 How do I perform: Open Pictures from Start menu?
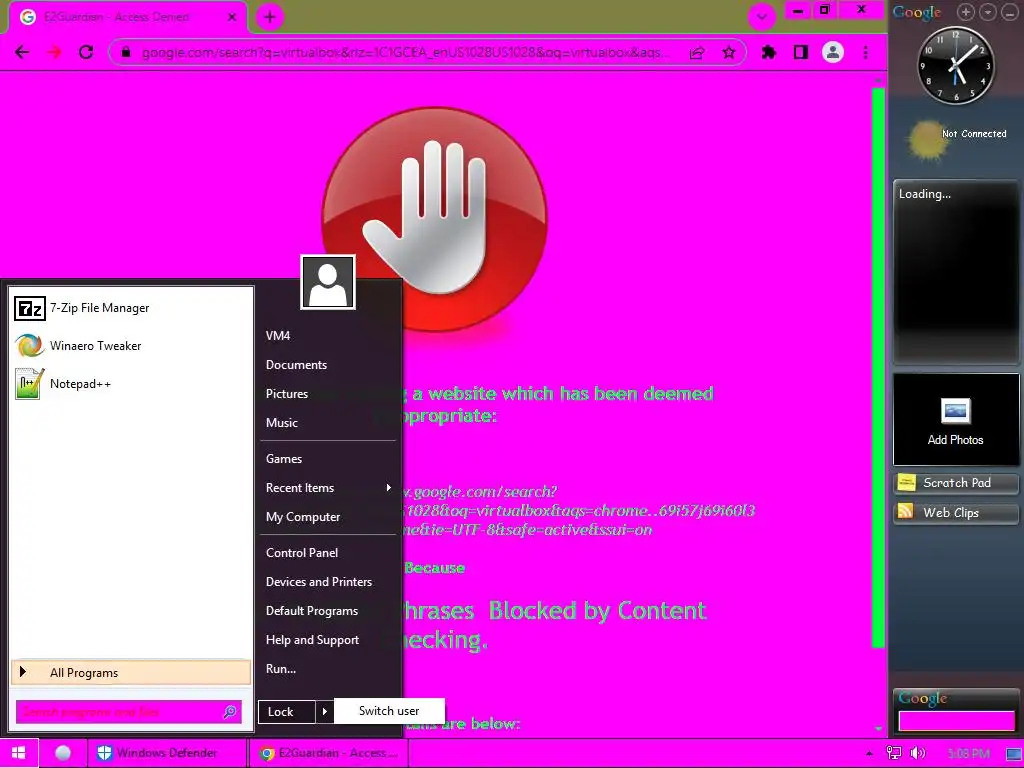[287, 394]
